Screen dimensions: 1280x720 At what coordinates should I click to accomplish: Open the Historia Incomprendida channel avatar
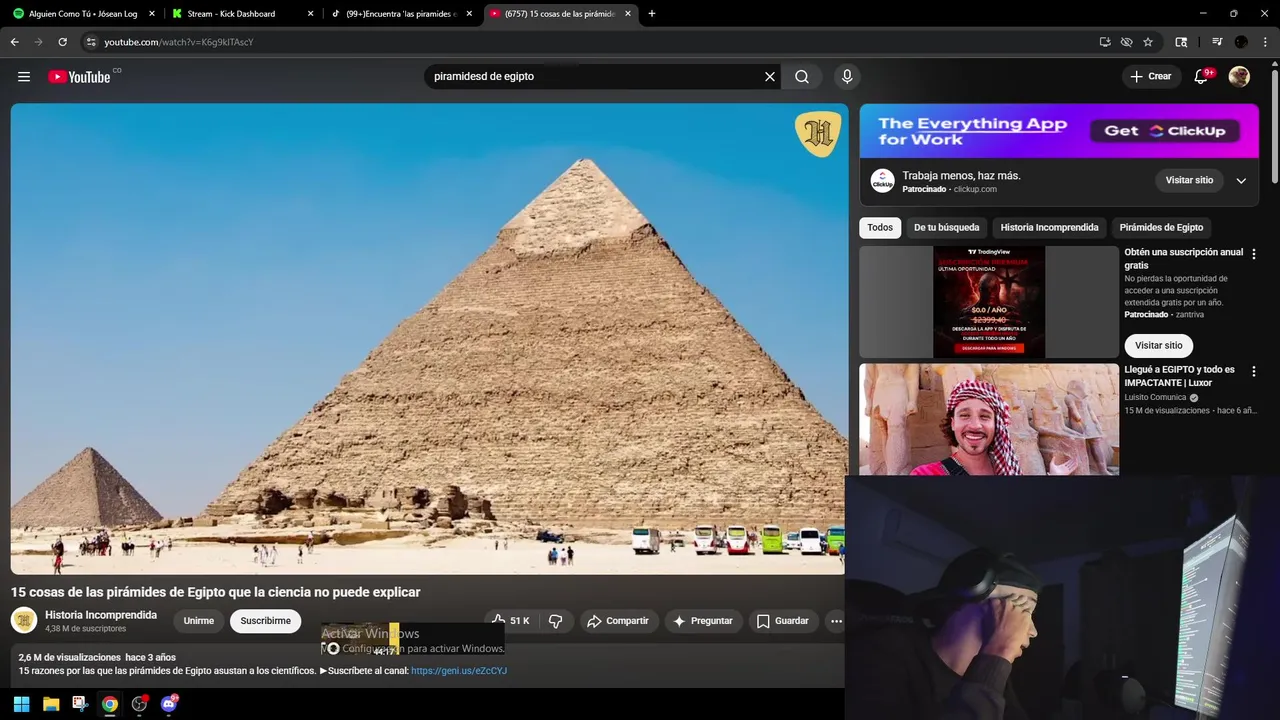[x=24, y=621]
